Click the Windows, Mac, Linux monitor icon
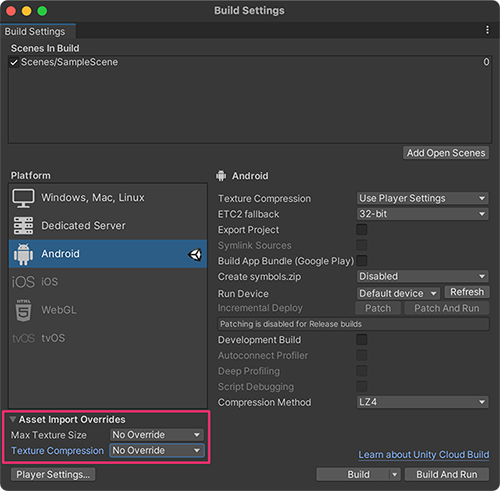The image size is (500, 491). (x=23, y=198)
